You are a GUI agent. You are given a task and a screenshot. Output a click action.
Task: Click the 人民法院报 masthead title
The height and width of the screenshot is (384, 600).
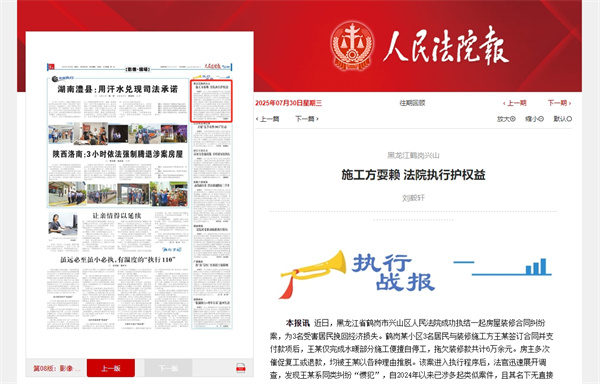pyautogui.click(x=446, y=46)
